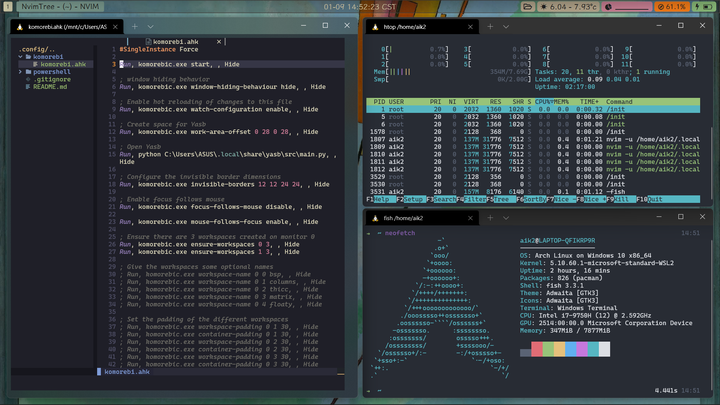Open the tab dropdown in htop terminal title bar
Screen dimensions: 720x405
point(508,26)
